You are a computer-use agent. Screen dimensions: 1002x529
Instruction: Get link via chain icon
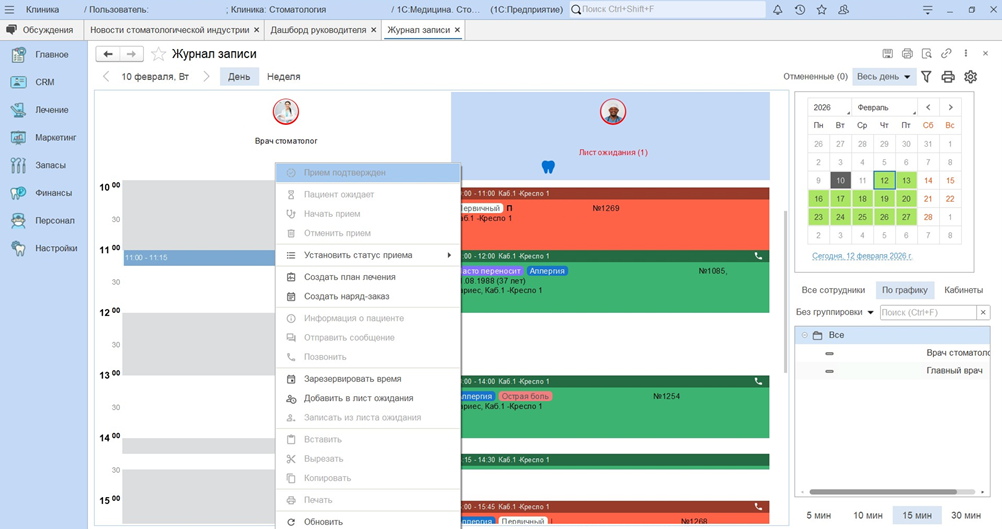(x=946, y=54)
